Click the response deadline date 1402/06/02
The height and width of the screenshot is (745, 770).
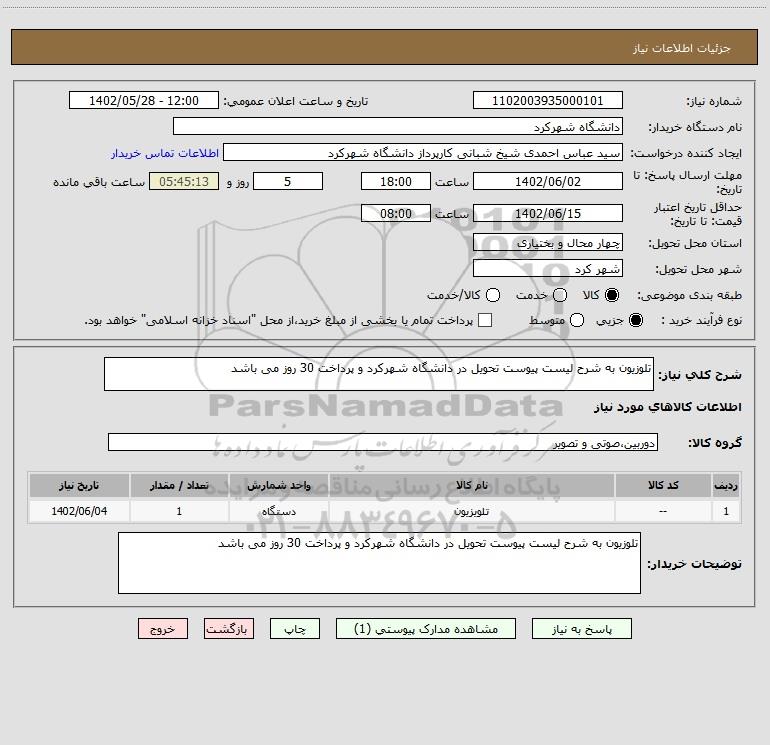[548, 181]
